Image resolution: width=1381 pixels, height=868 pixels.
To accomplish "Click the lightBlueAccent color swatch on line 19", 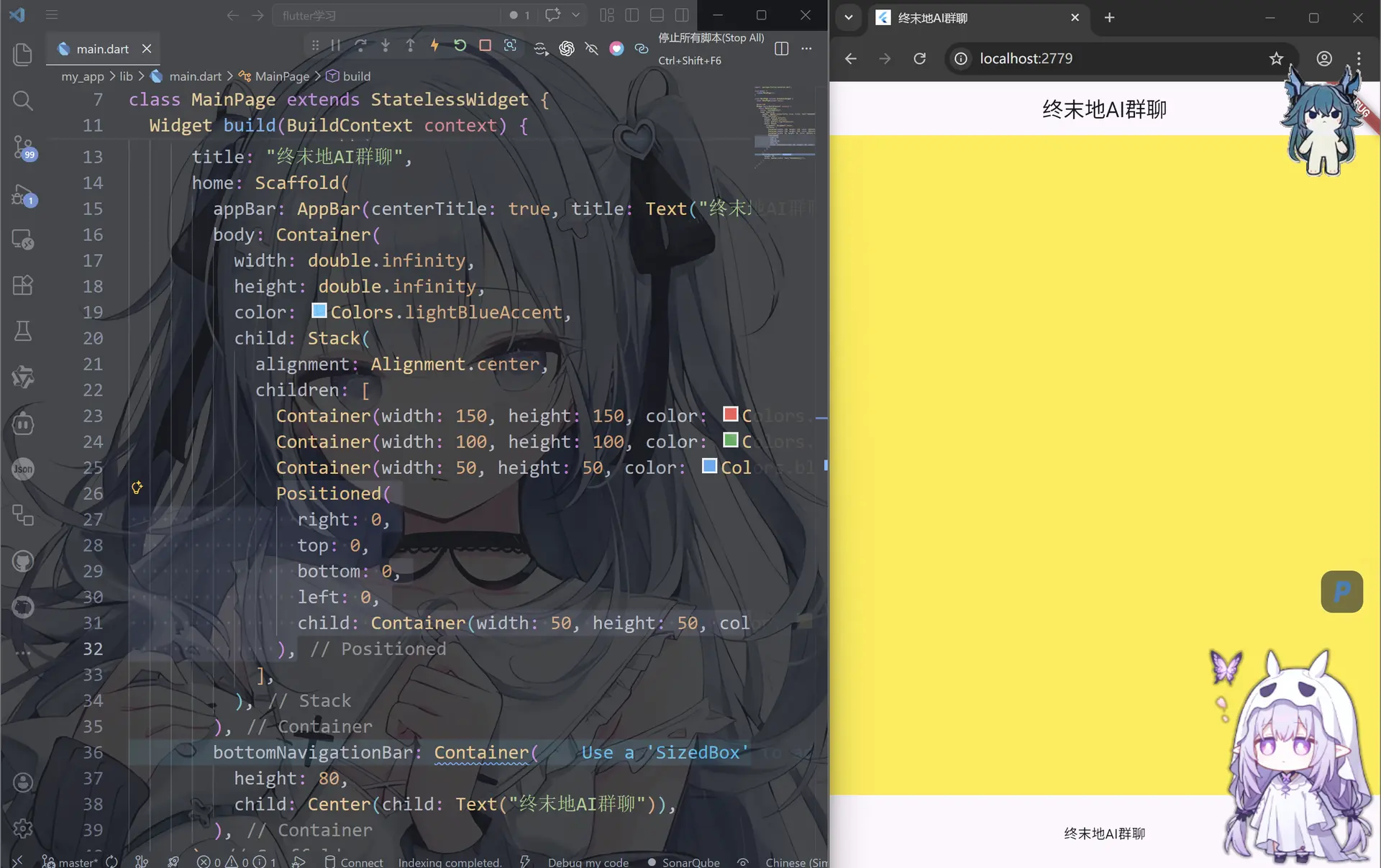I will (319, 311).
